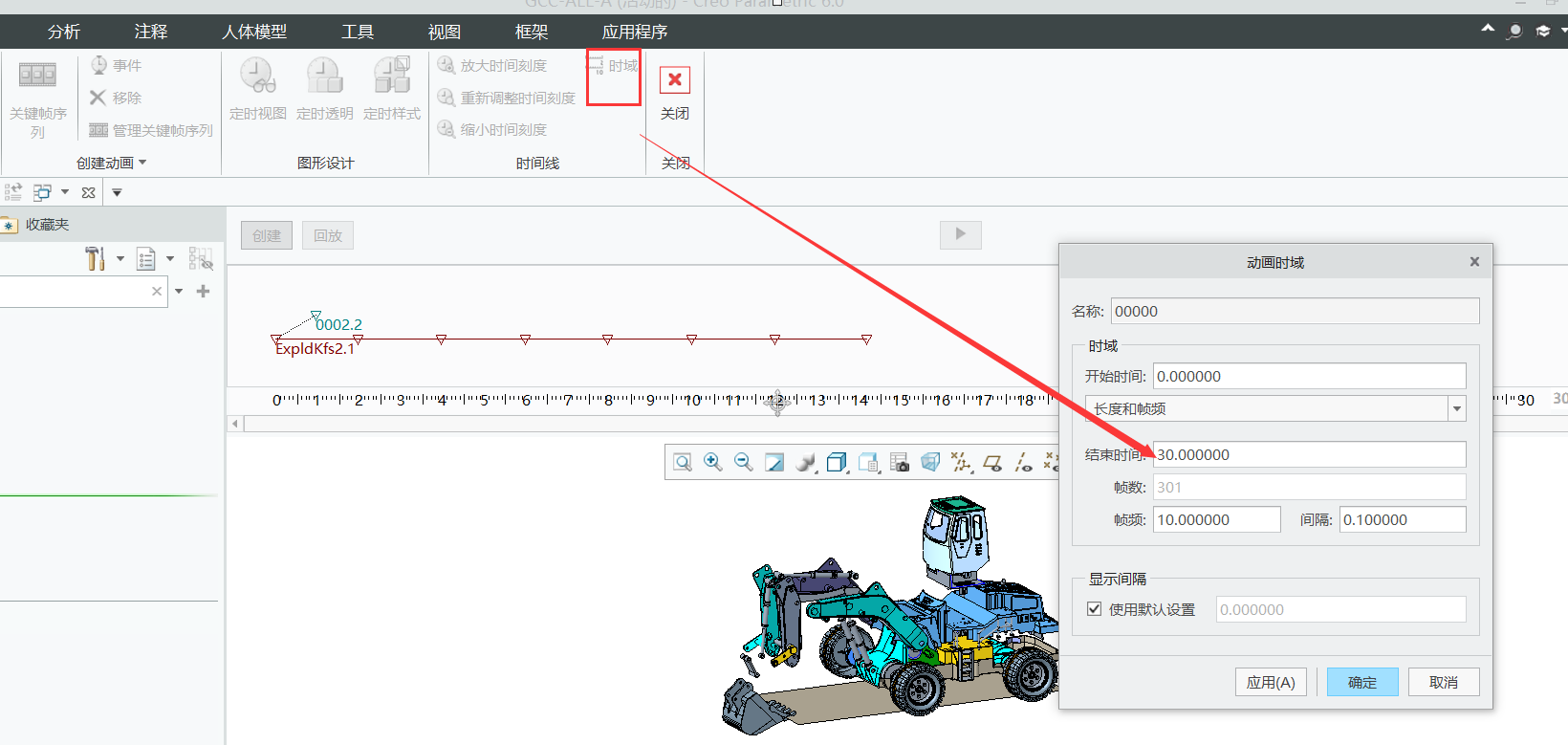Click 取消 to cancel dialog
Image resolution: width=1568 pixels, height=745 pixels.
coord(1444,682)
